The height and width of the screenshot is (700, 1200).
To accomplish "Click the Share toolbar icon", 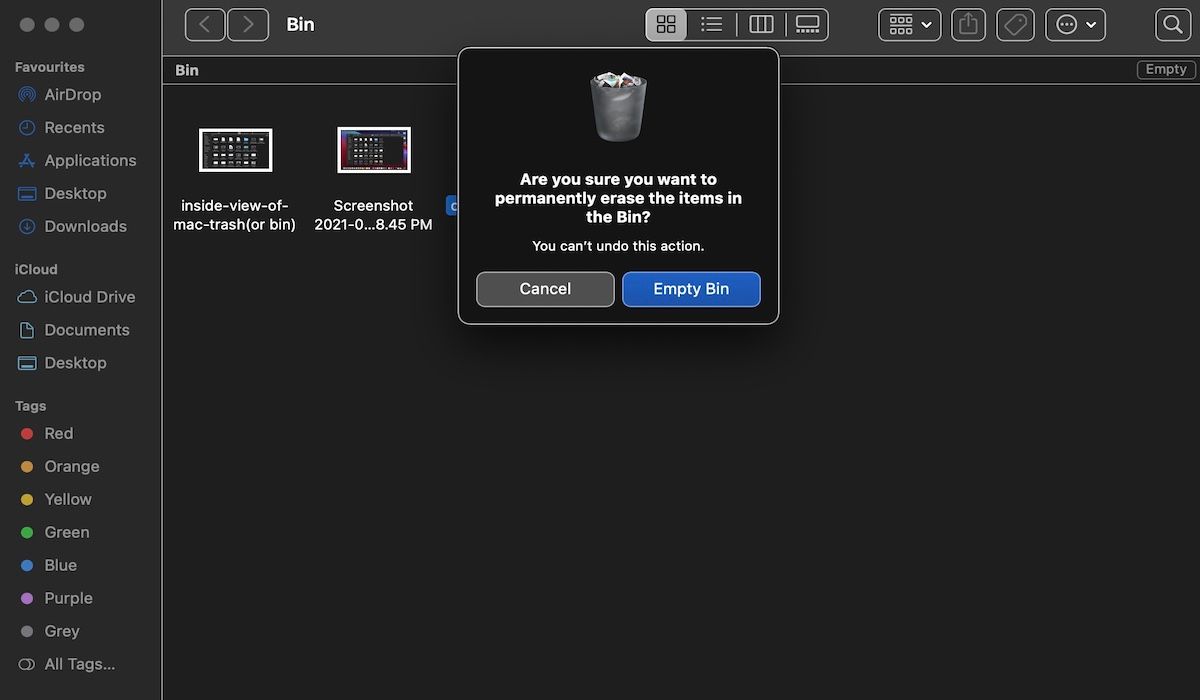I will [x=968, y=24].
